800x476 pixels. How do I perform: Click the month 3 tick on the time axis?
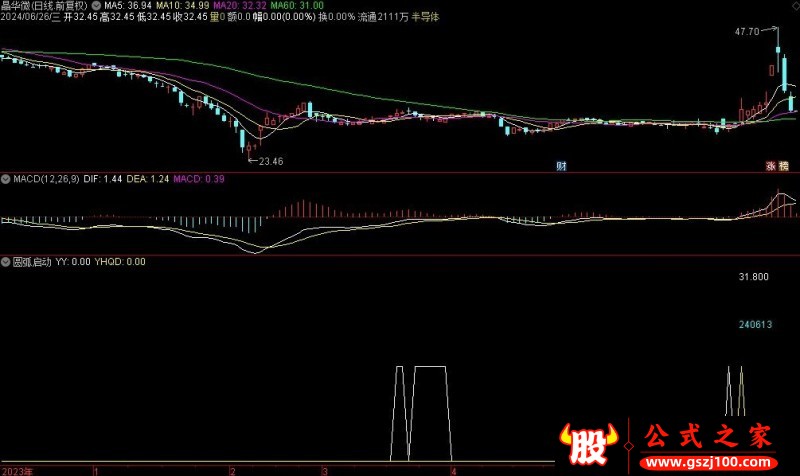click(324, 471)
